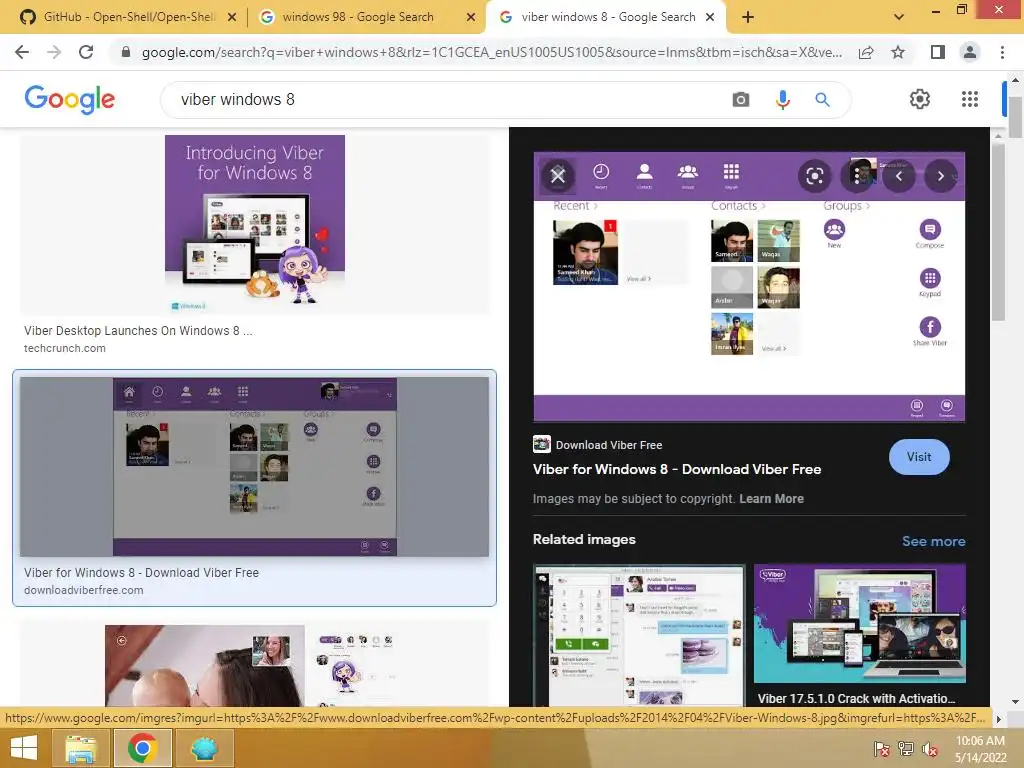Click the address bar URL
Viewport: 1024px width, 768px height.
tap(491, 52)
